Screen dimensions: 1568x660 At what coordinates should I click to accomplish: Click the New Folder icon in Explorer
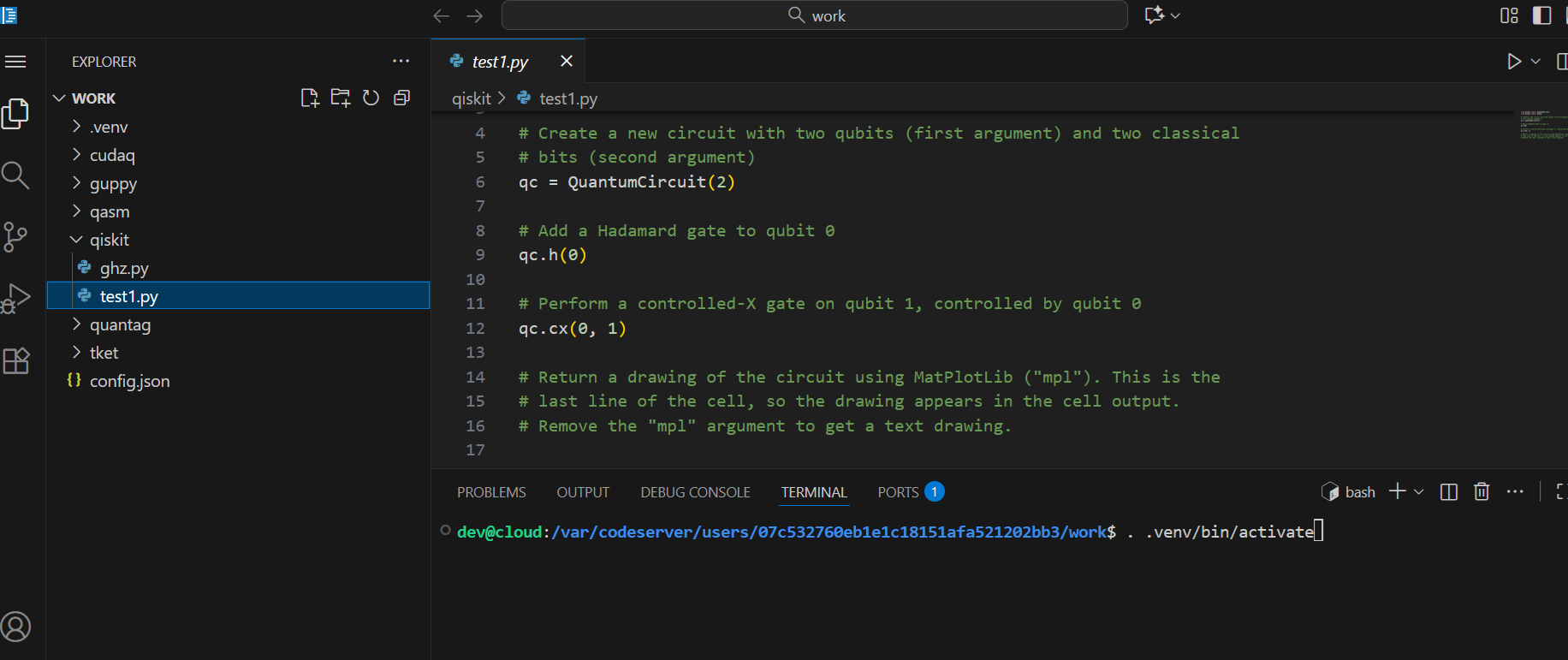coord(341,98)
